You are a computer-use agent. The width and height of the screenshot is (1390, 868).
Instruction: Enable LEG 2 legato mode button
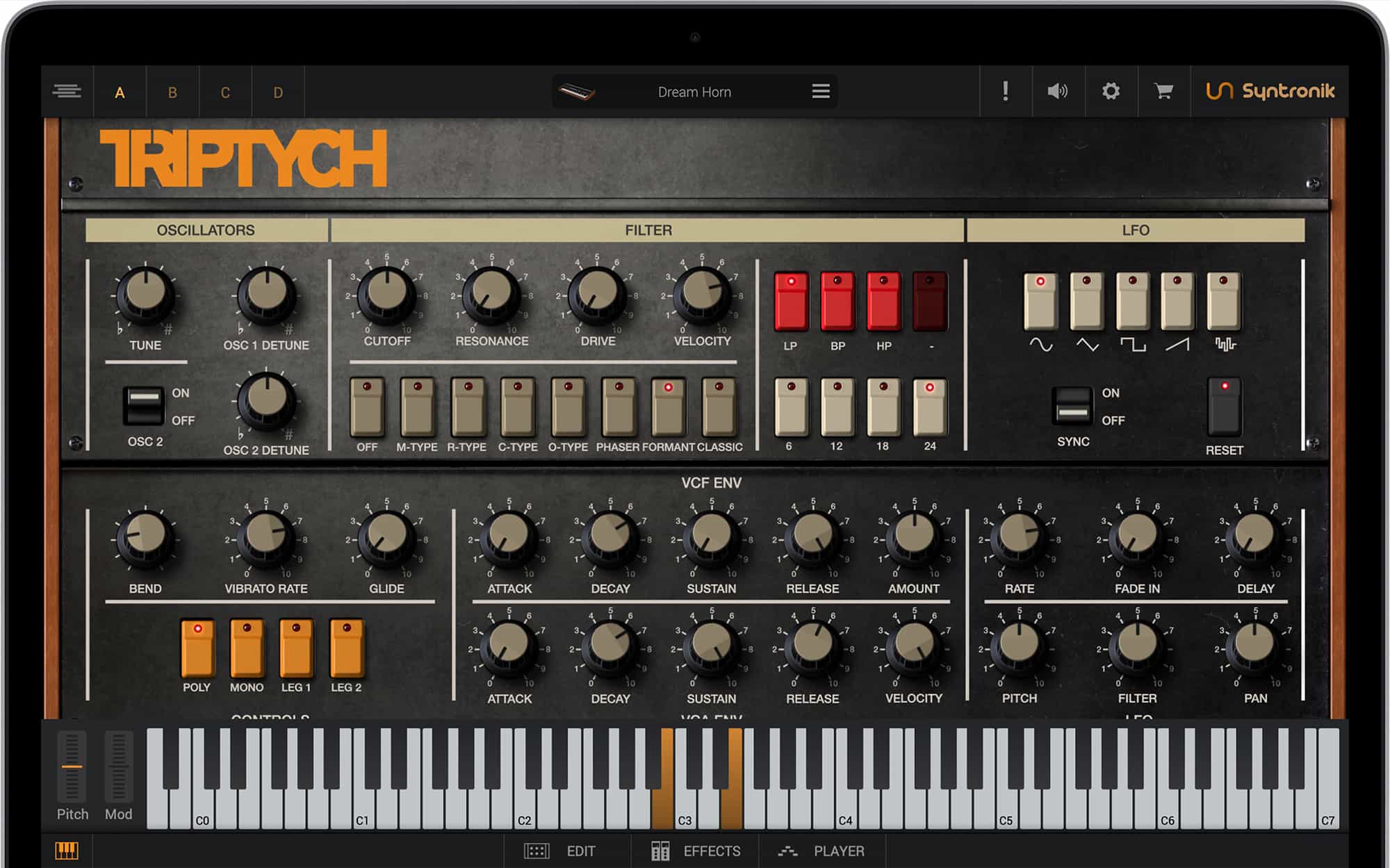pyautogui.click(x=346, y=648)
